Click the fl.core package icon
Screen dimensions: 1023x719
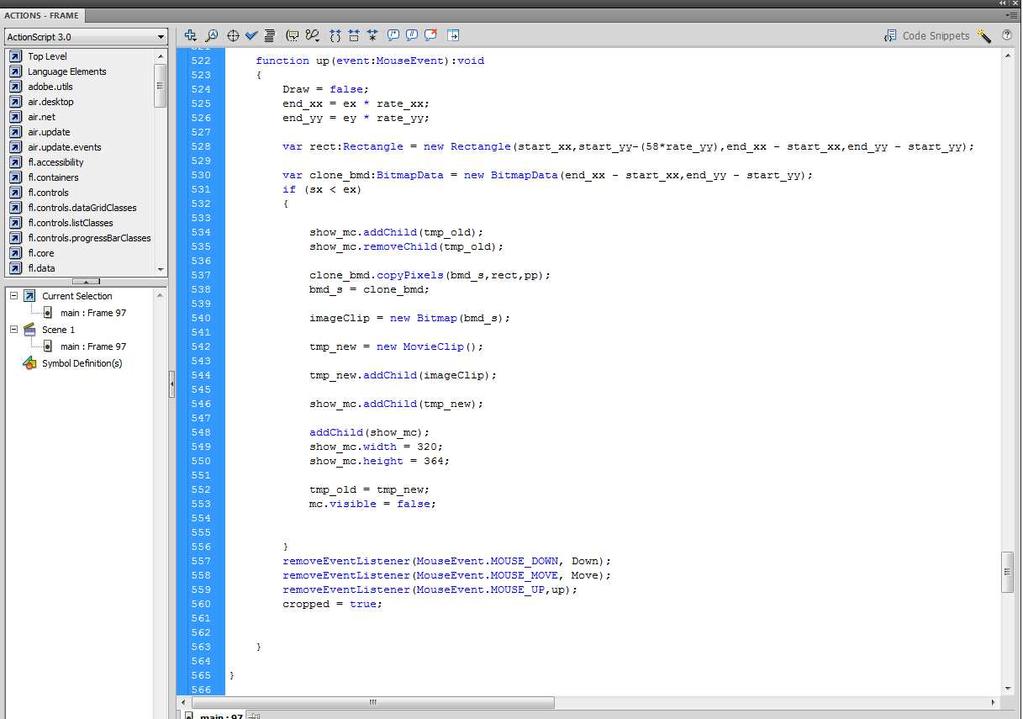16,252
